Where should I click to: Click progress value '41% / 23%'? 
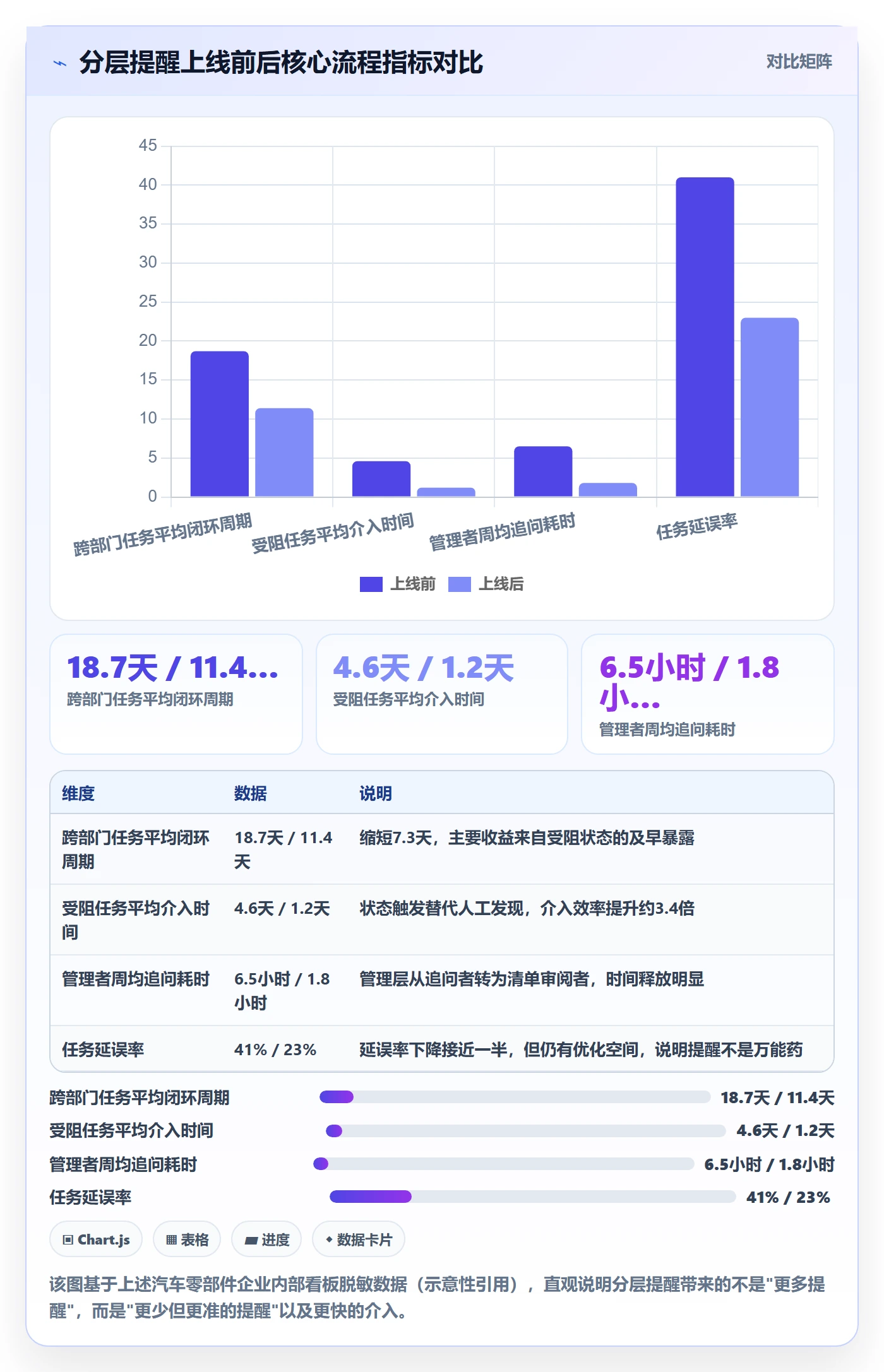click(x=788, y=1197)
